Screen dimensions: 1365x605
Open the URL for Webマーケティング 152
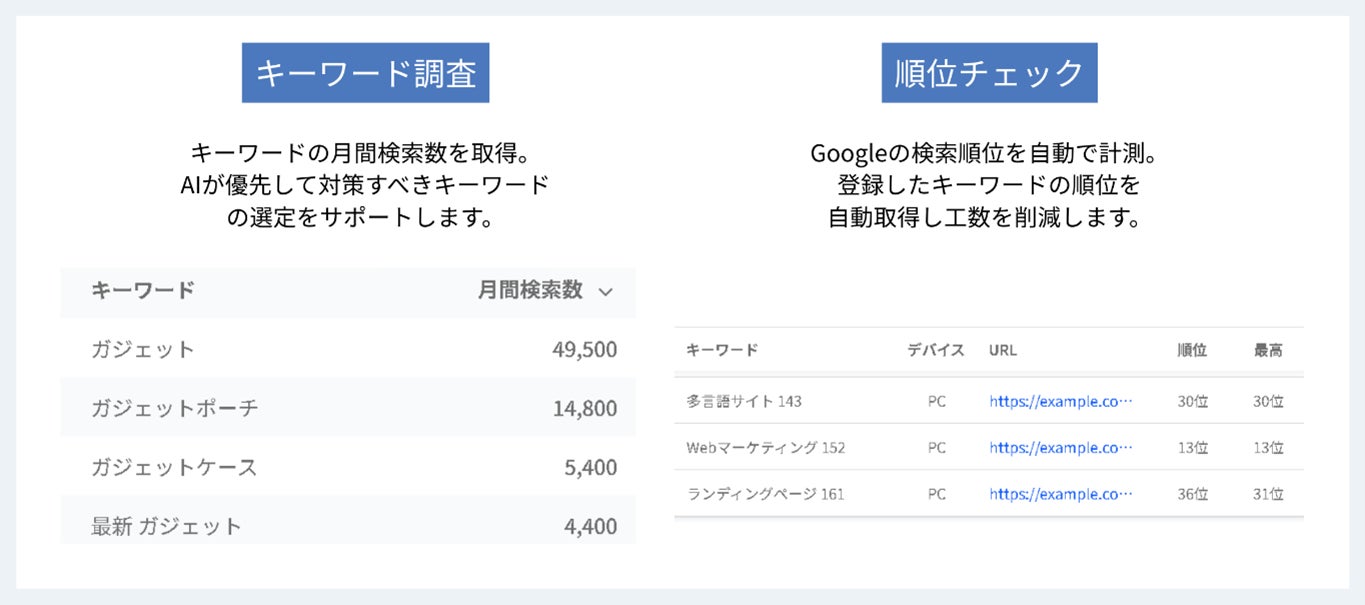pyautogui.click(x=1061, y=448)
